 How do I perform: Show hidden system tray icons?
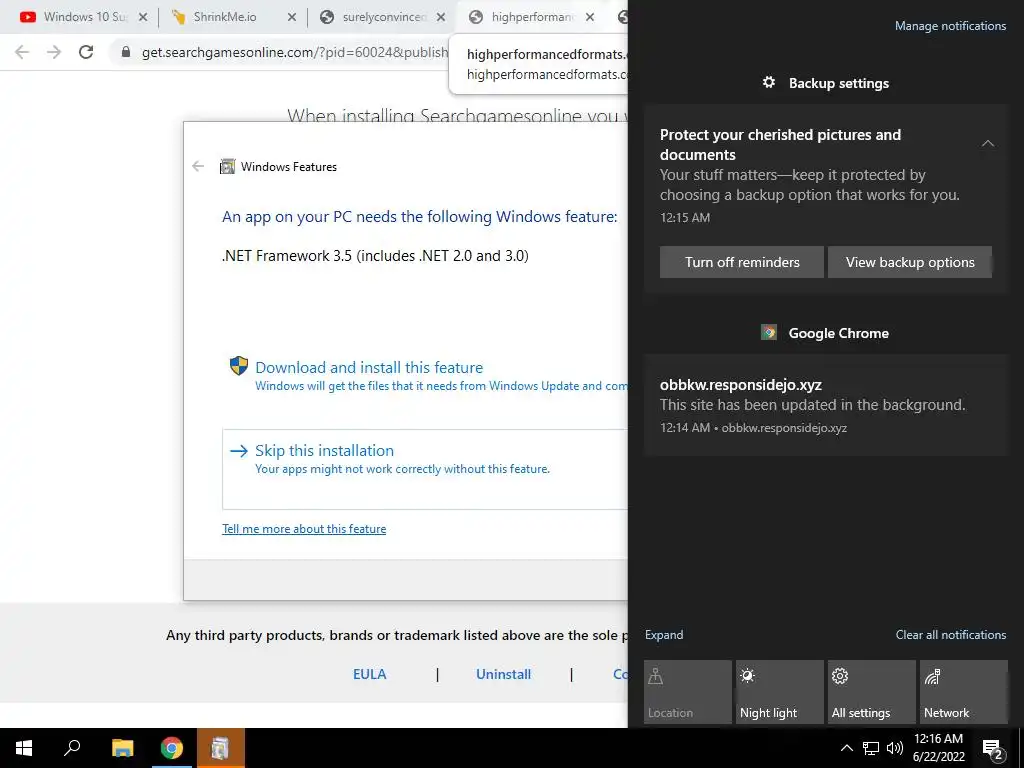[x=846, y=748]
